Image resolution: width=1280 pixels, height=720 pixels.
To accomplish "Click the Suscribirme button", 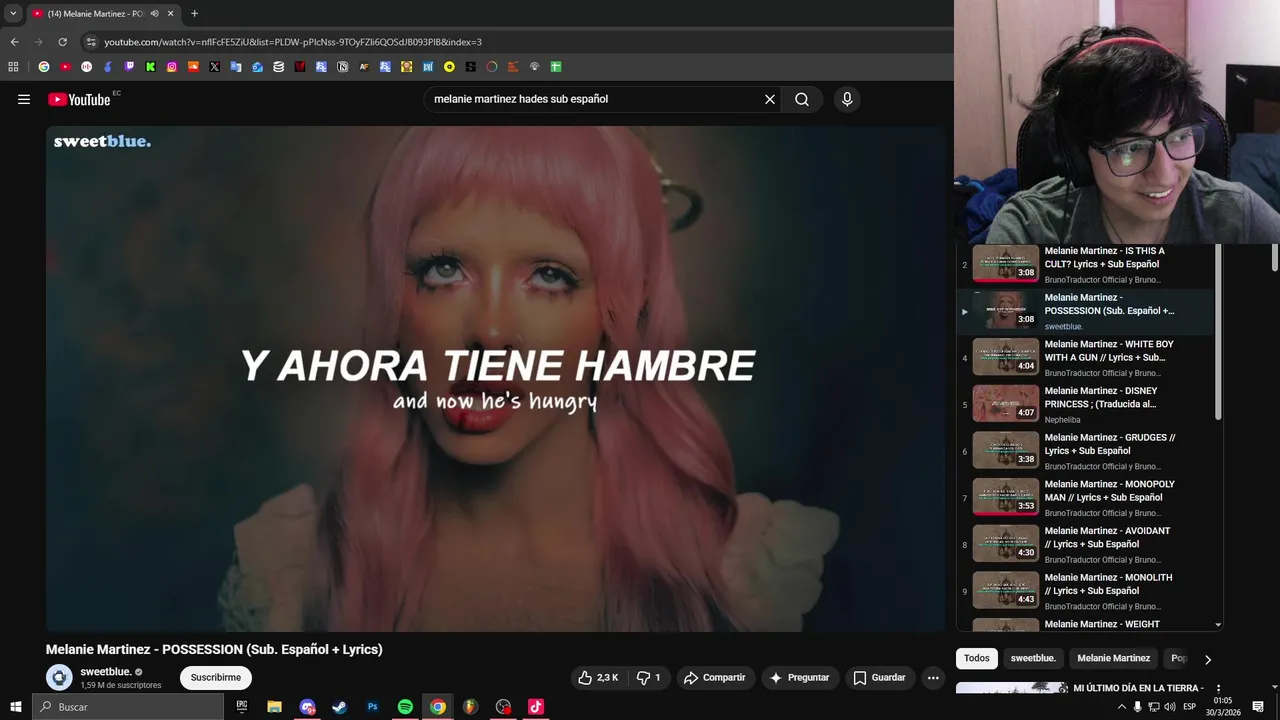I will coord(216,677).
